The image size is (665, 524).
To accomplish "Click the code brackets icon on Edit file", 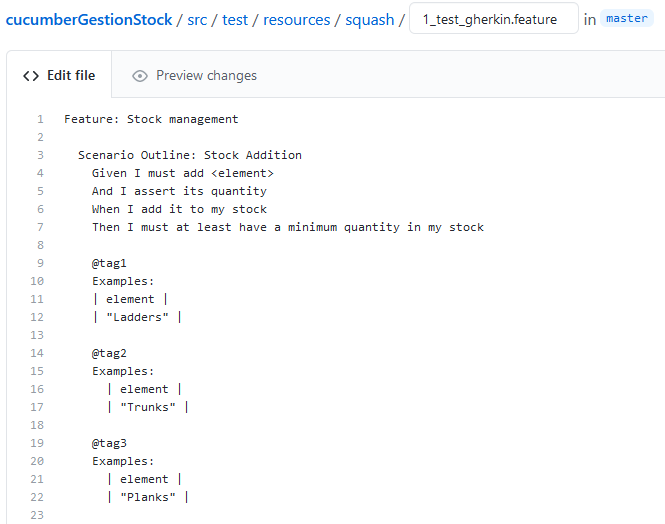I will (x=31, y=76).
